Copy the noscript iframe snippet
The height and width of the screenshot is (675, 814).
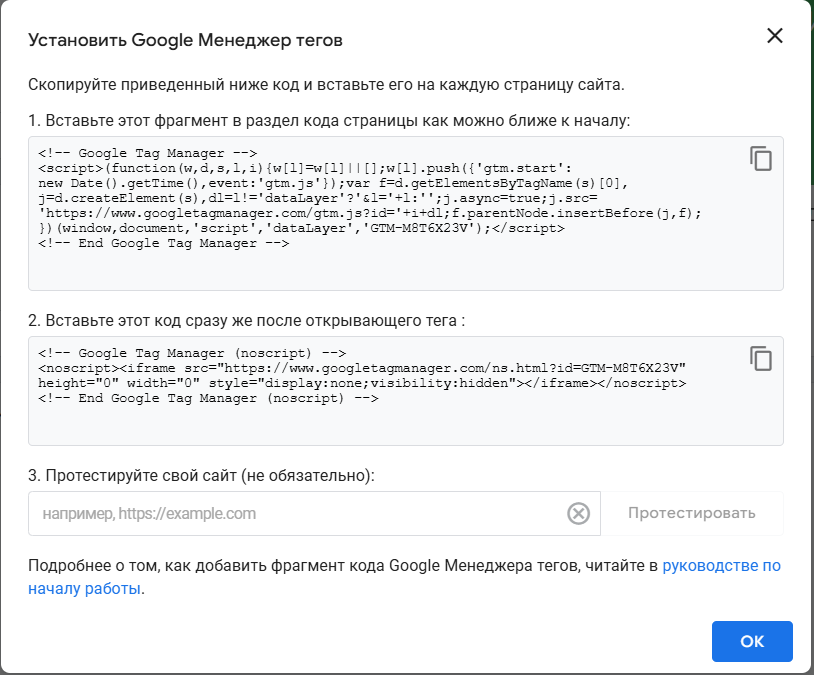[x=761, y=358]
